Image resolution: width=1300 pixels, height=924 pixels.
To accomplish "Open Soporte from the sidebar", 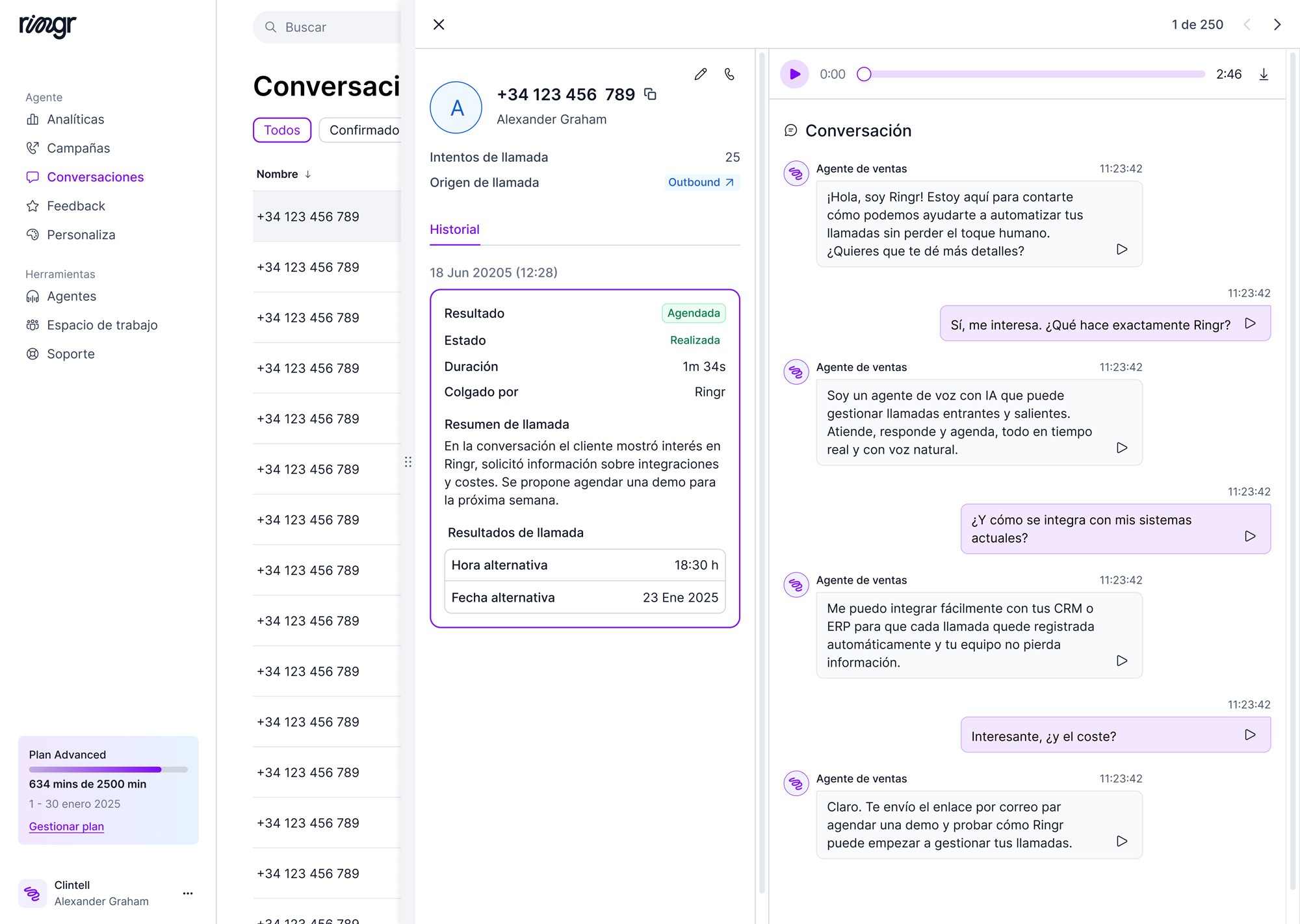I will click(70, 353).
